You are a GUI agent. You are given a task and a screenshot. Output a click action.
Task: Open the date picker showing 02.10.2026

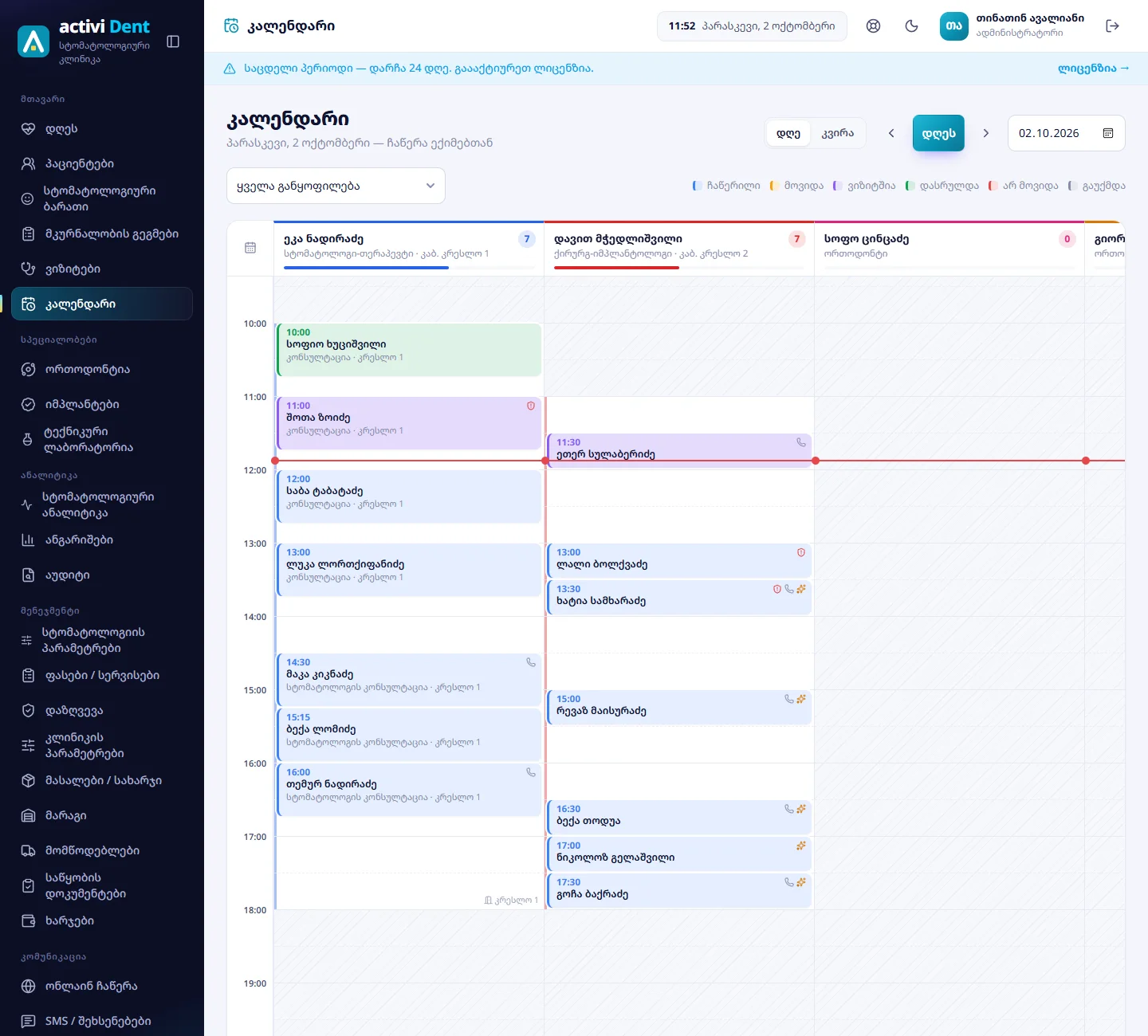coord(1067,134)
